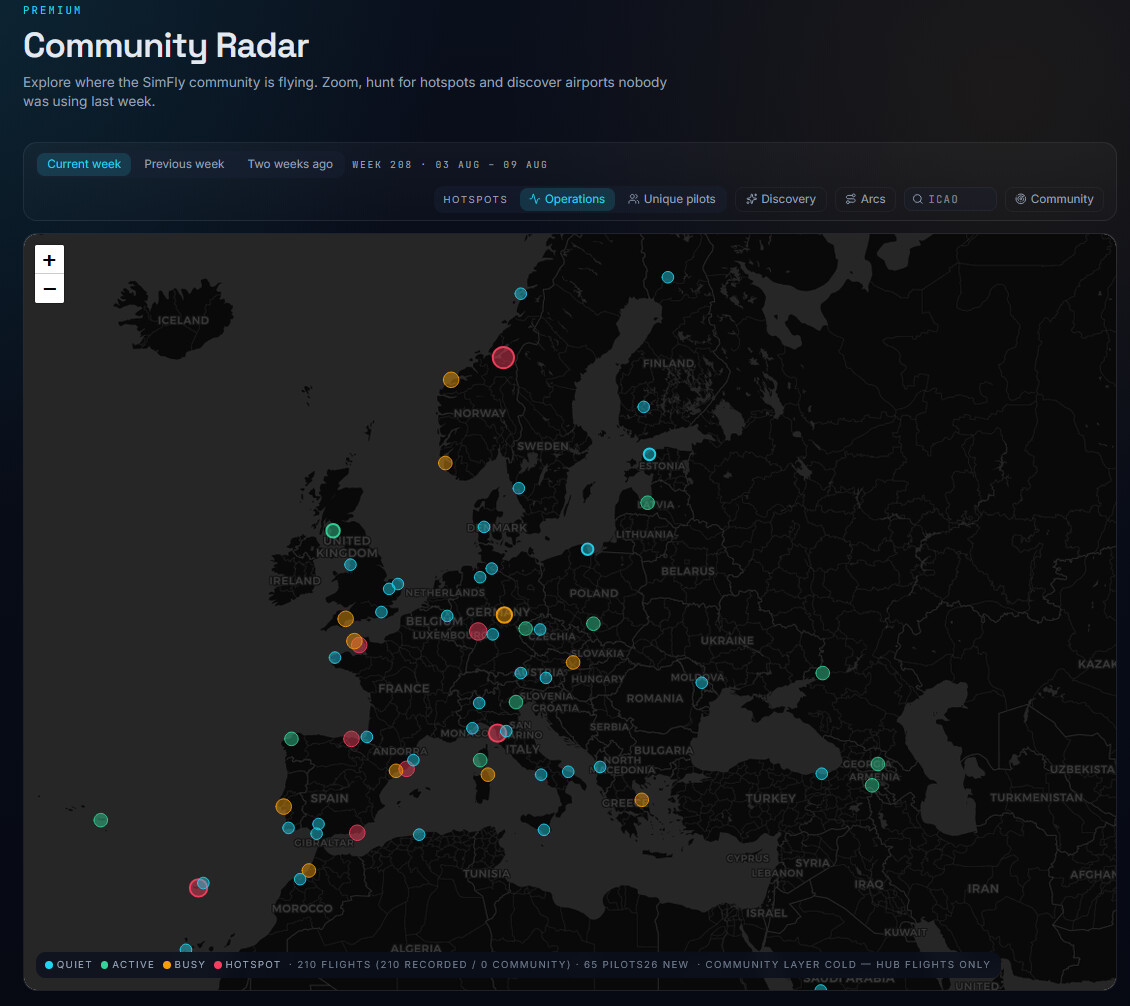Click the green marker in Latvia
Image resolution: width=1130 pixels, height=1006 pixels.
point(648,503)
